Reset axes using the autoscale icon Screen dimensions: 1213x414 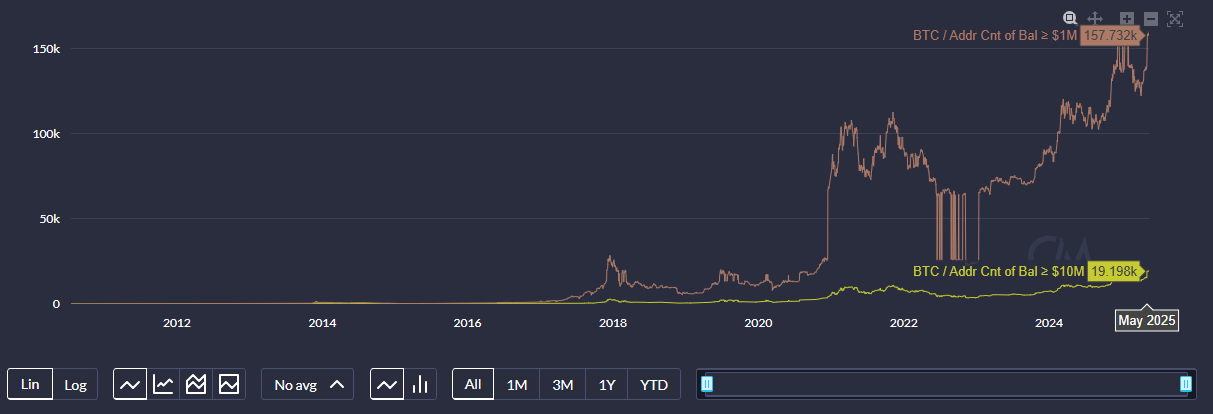click(1175, 18)
